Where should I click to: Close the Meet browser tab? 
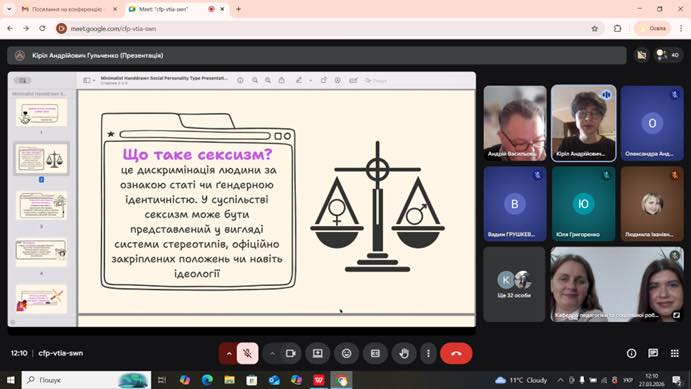[x=223, y=9]
